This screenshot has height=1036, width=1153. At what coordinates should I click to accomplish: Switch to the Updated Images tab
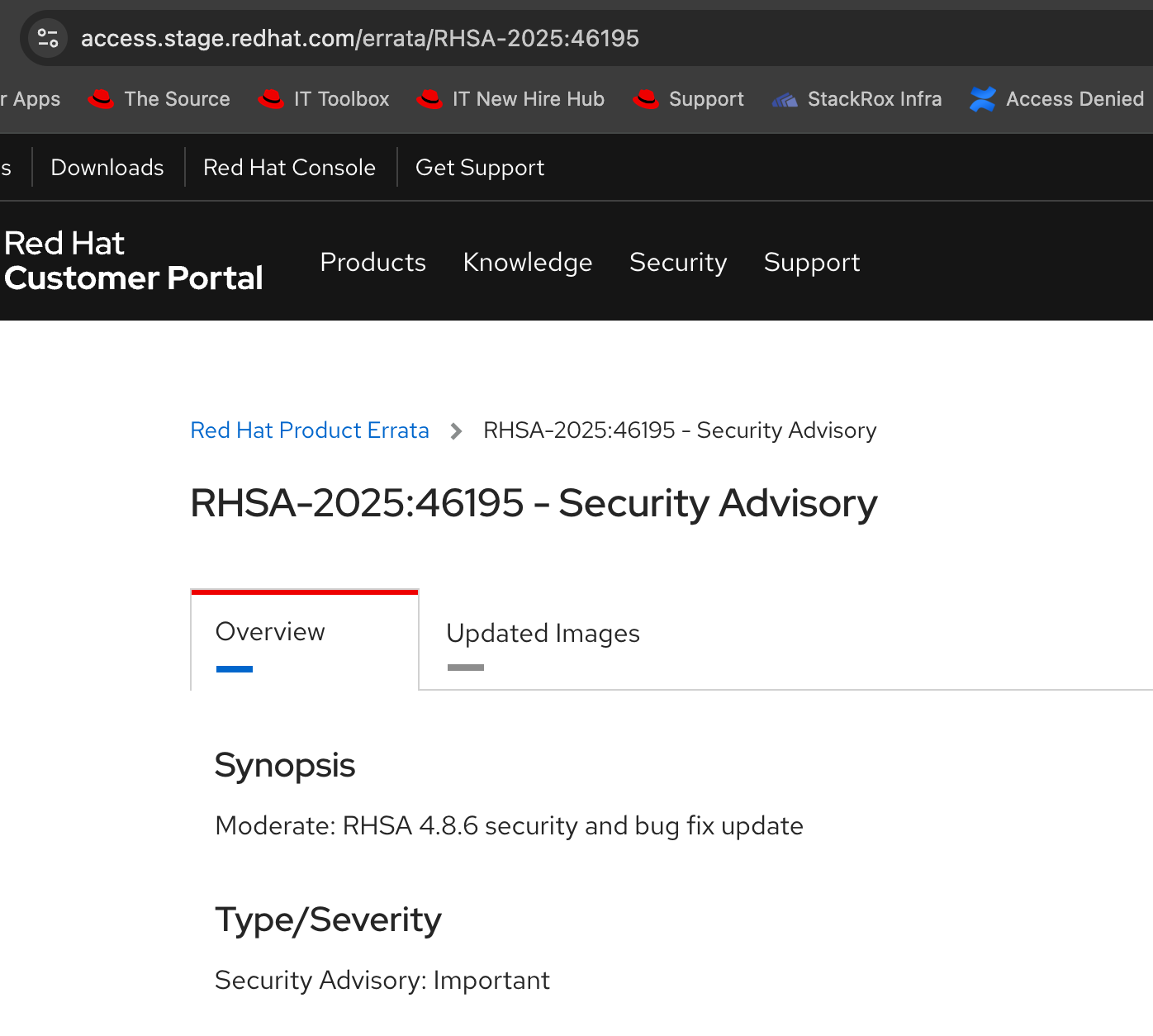[x=543, y=634]
